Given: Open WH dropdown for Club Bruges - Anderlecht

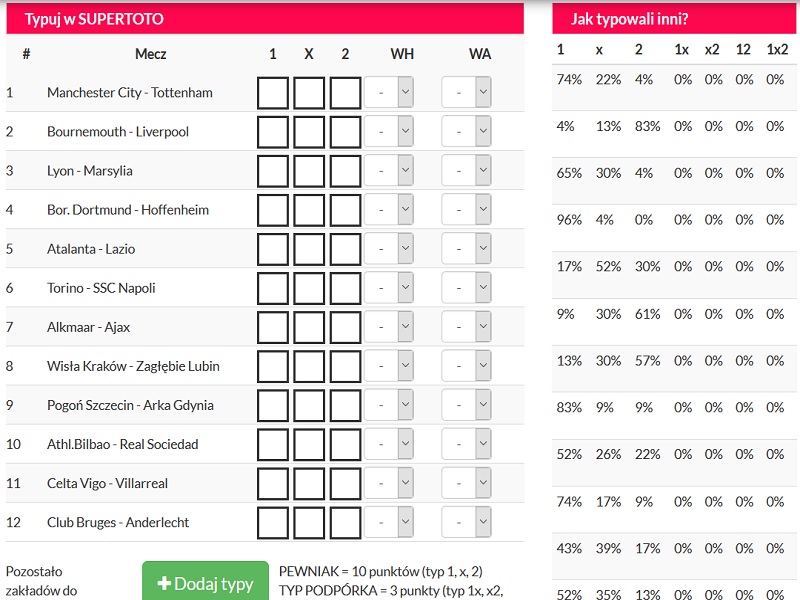Looking at the screenshot, I should pos(389,522).
